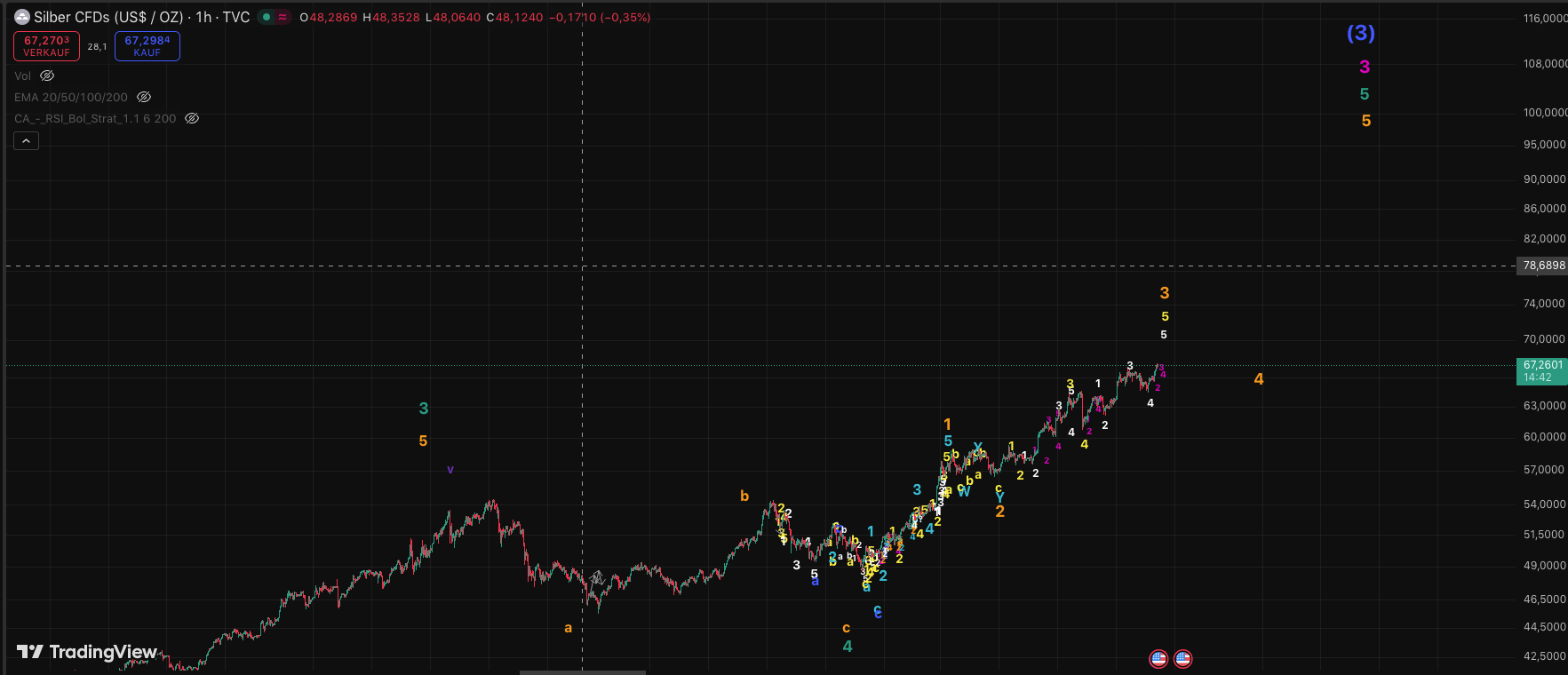This screenshot has height=675, width=1568.
Task: Select the orange 4 wave projection label
Action: tap(1258, 379)
